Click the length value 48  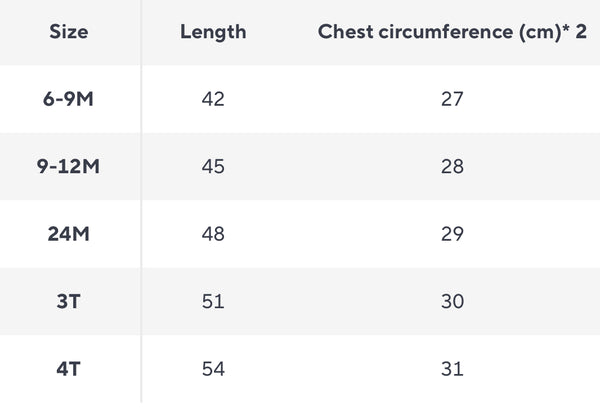tap(213, 234)
